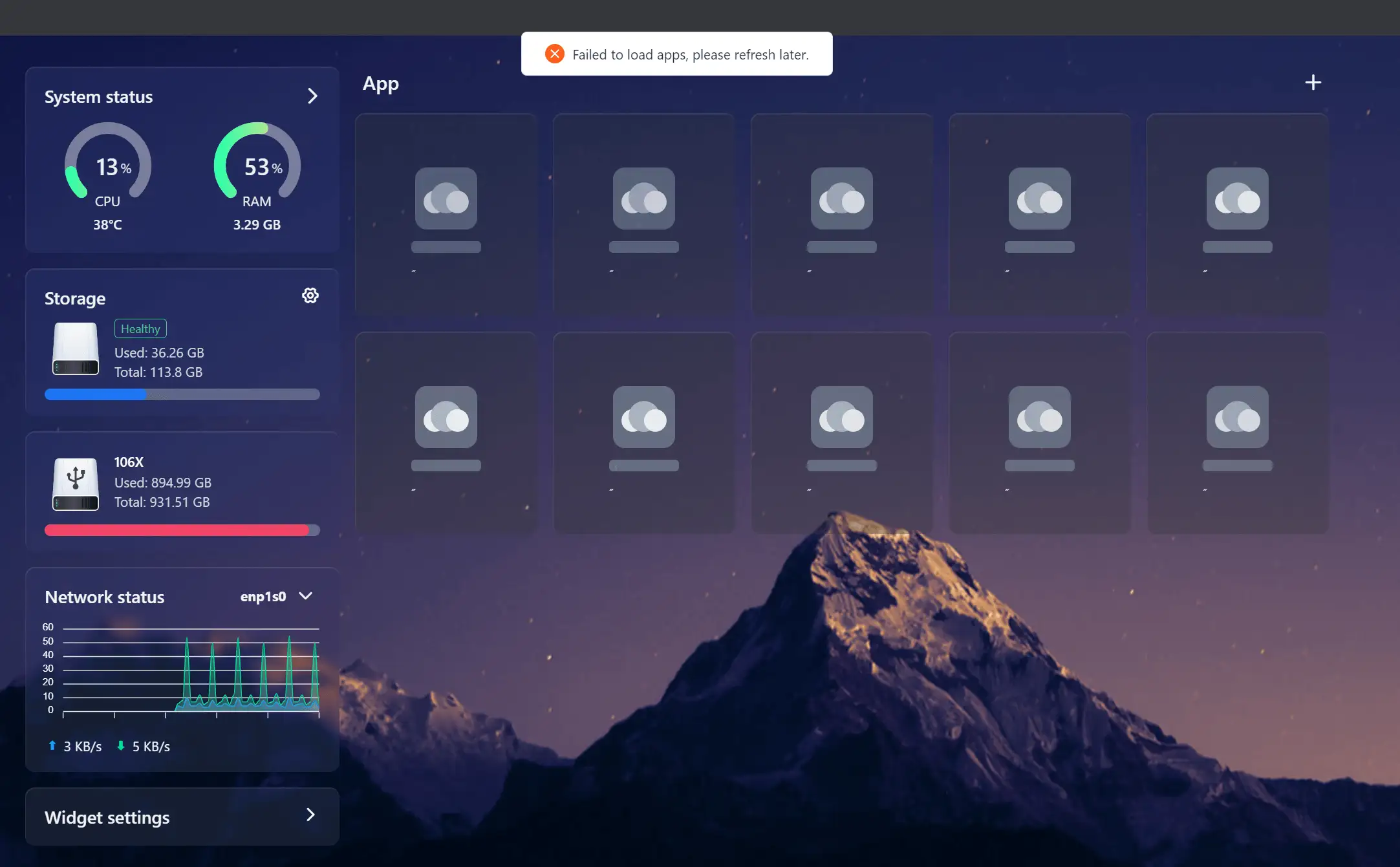The width and height of the screenshot is (1400, 867).
Task: Click the '106X' drive name
Action: click(129, 462)
